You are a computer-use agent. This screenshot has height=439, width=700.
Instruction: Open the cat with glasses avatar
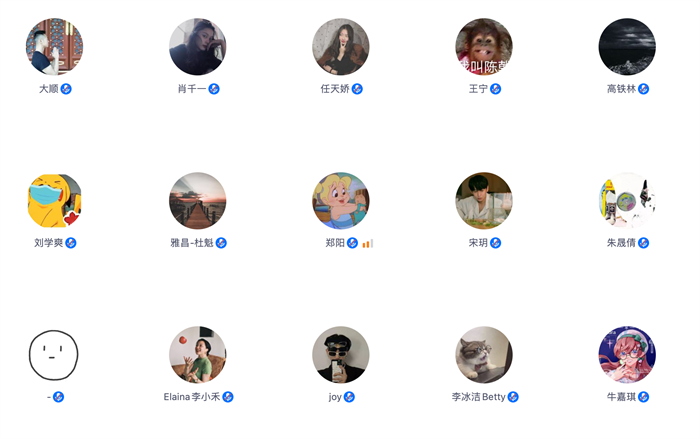[484, 355]
